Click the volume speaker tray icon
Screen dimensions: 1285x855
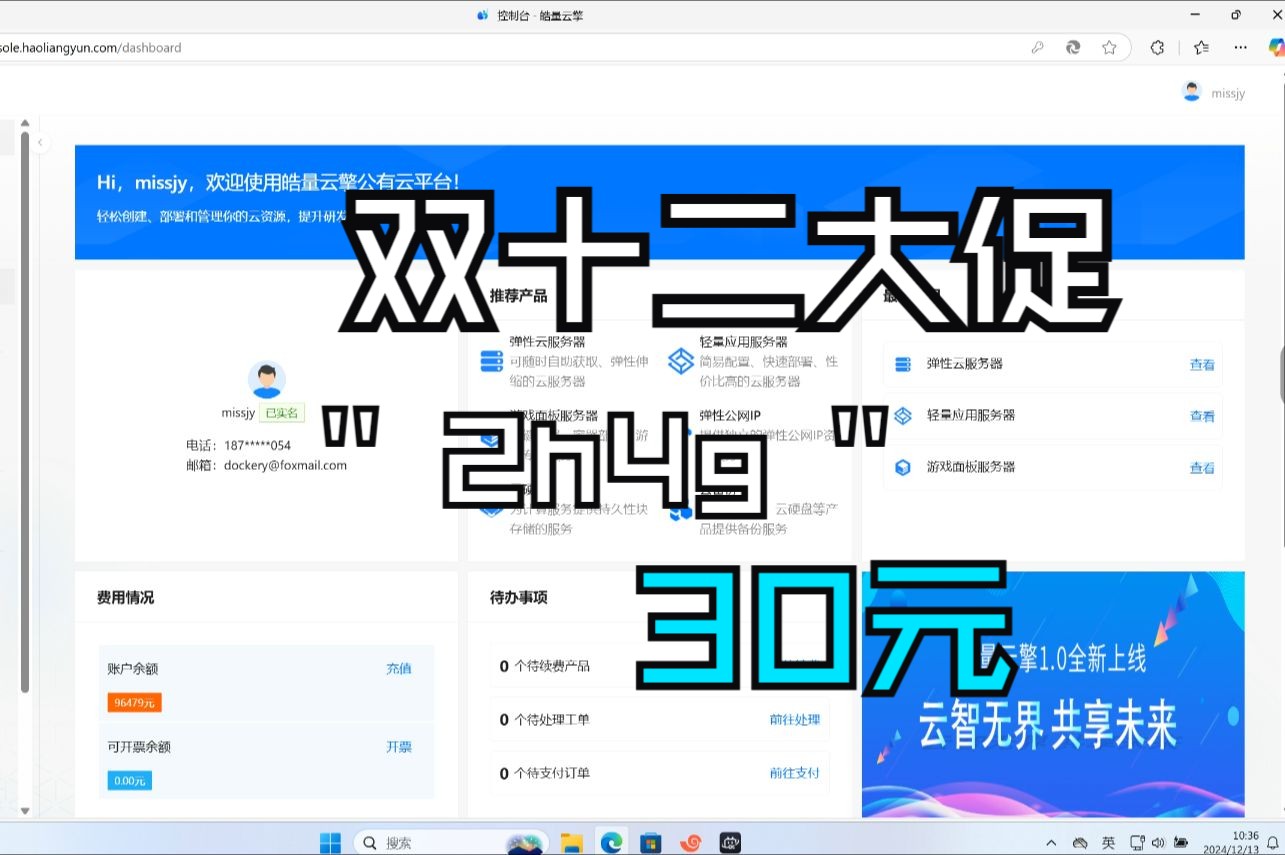pyautogui.click(x=1158, y=843)
